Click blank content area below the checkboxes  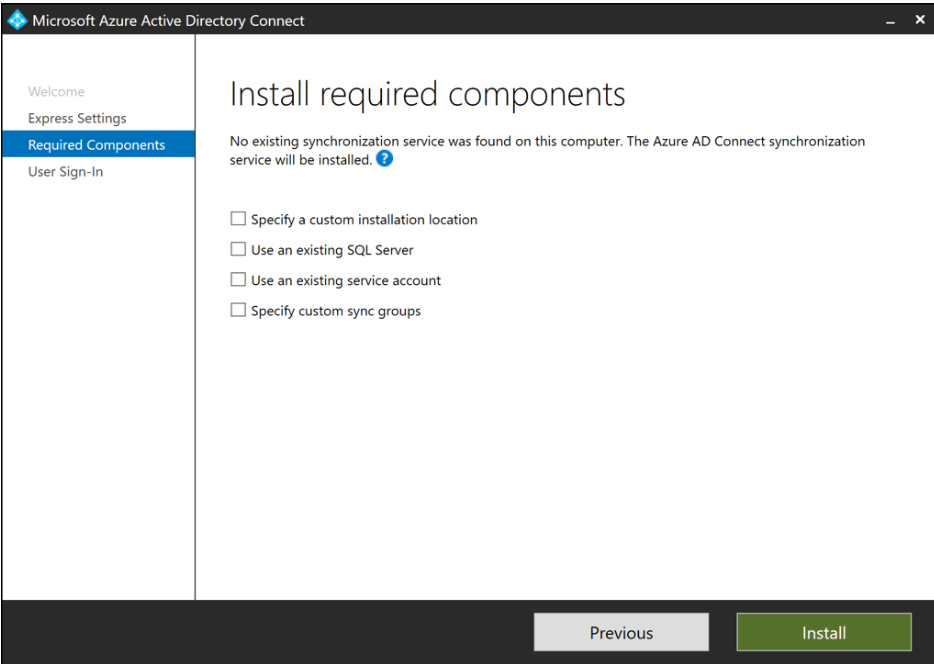pyautogui.click(x=560, y=450)
